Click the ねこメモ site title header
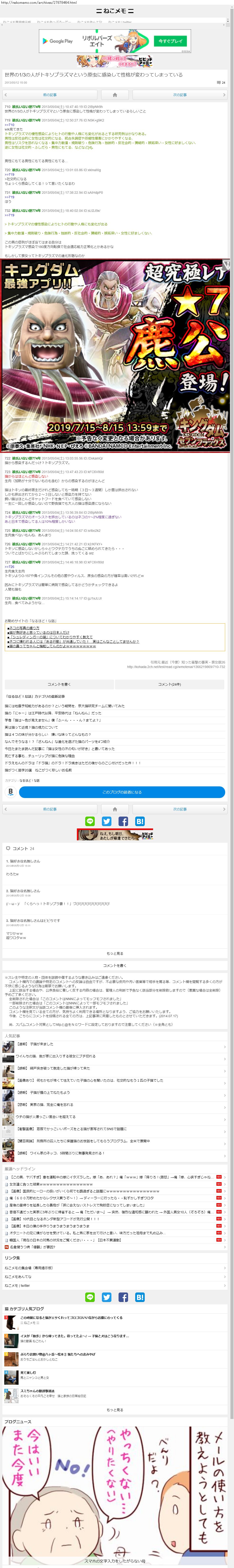 pyautogui.click(x=115, y=11)
